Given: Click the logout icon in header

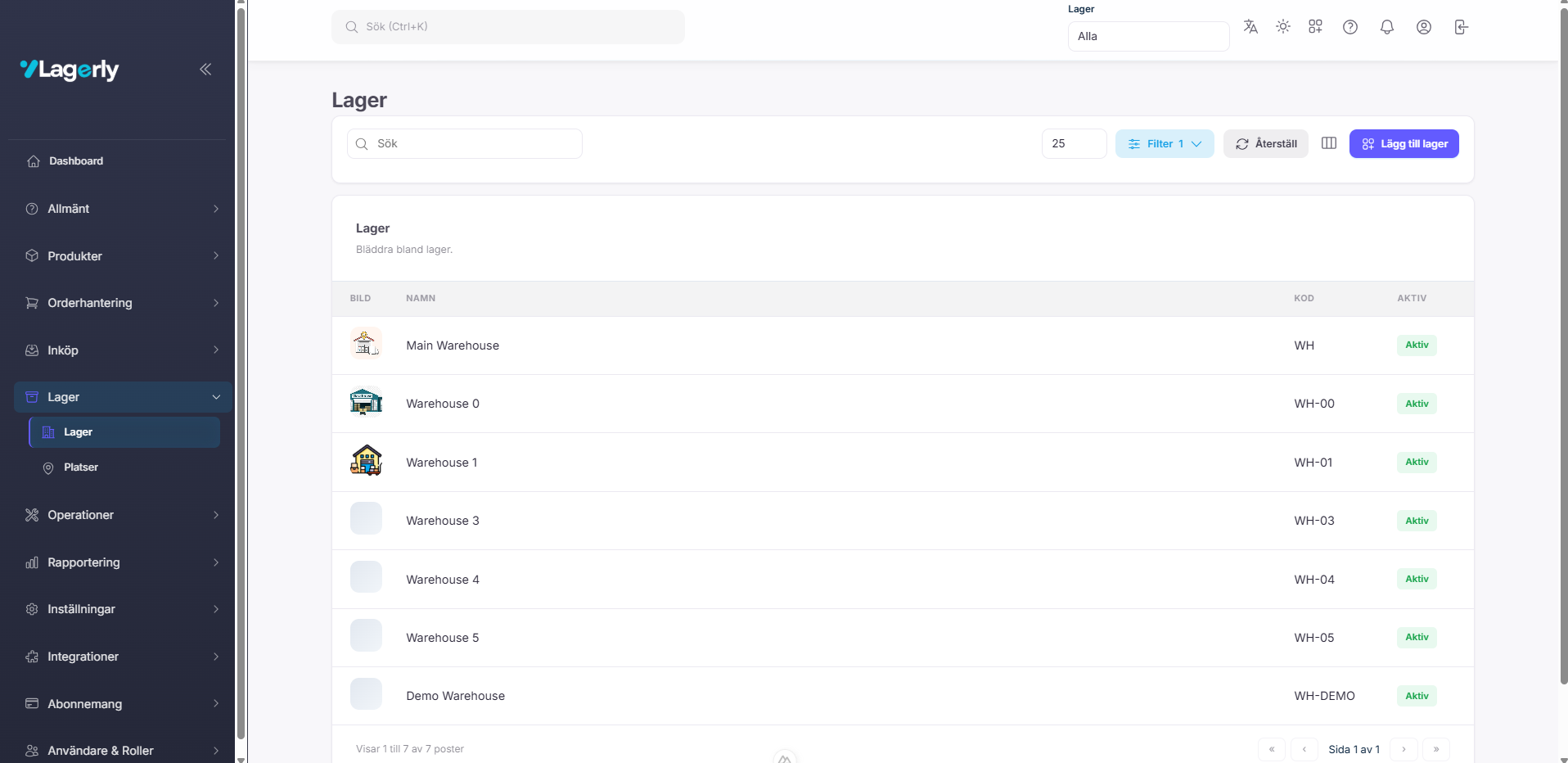Looking at the screenshot, I should (1461, 27).
